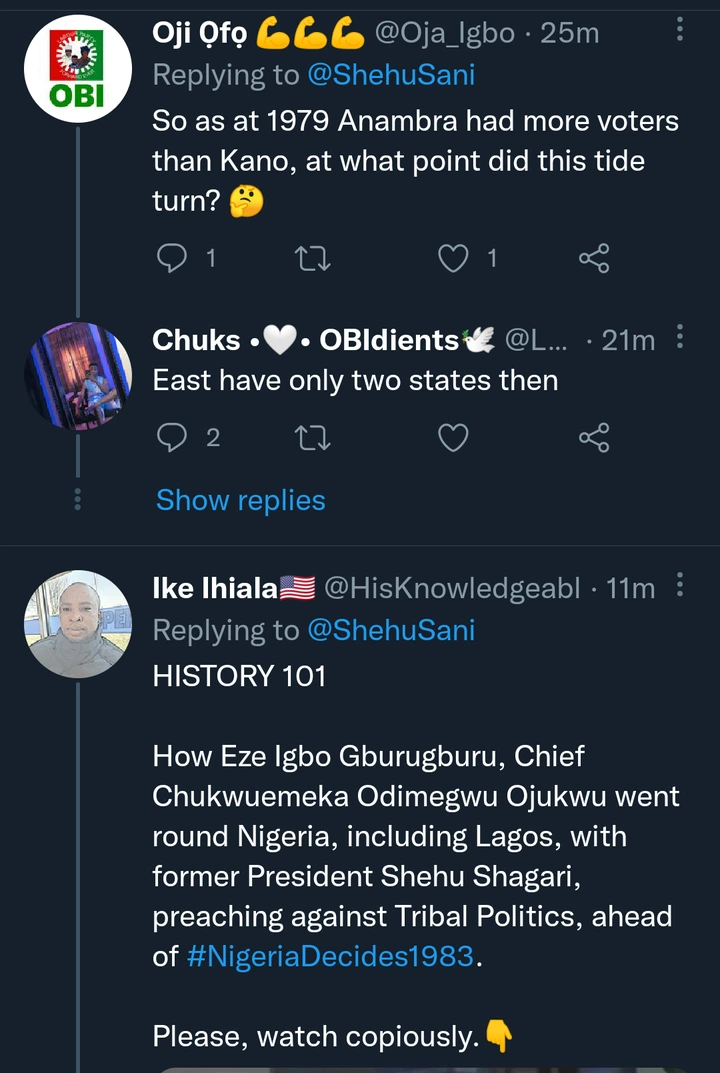View Ike Ihiala's profile picture
The height and width of the screenshot is (1073, 720).
point(78,624)
